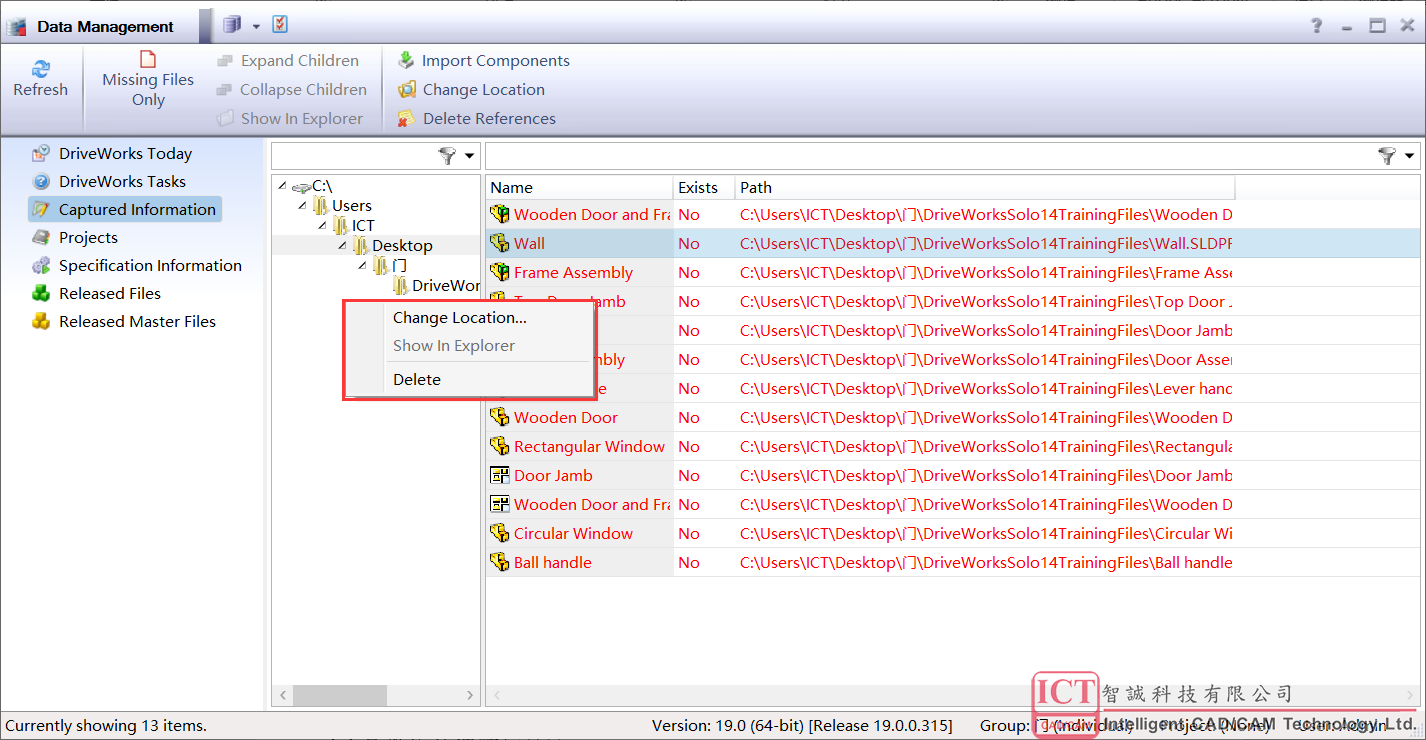Click Delete References in the toolbar
This screenshot has height=740, width=1426.
(477, 119)
